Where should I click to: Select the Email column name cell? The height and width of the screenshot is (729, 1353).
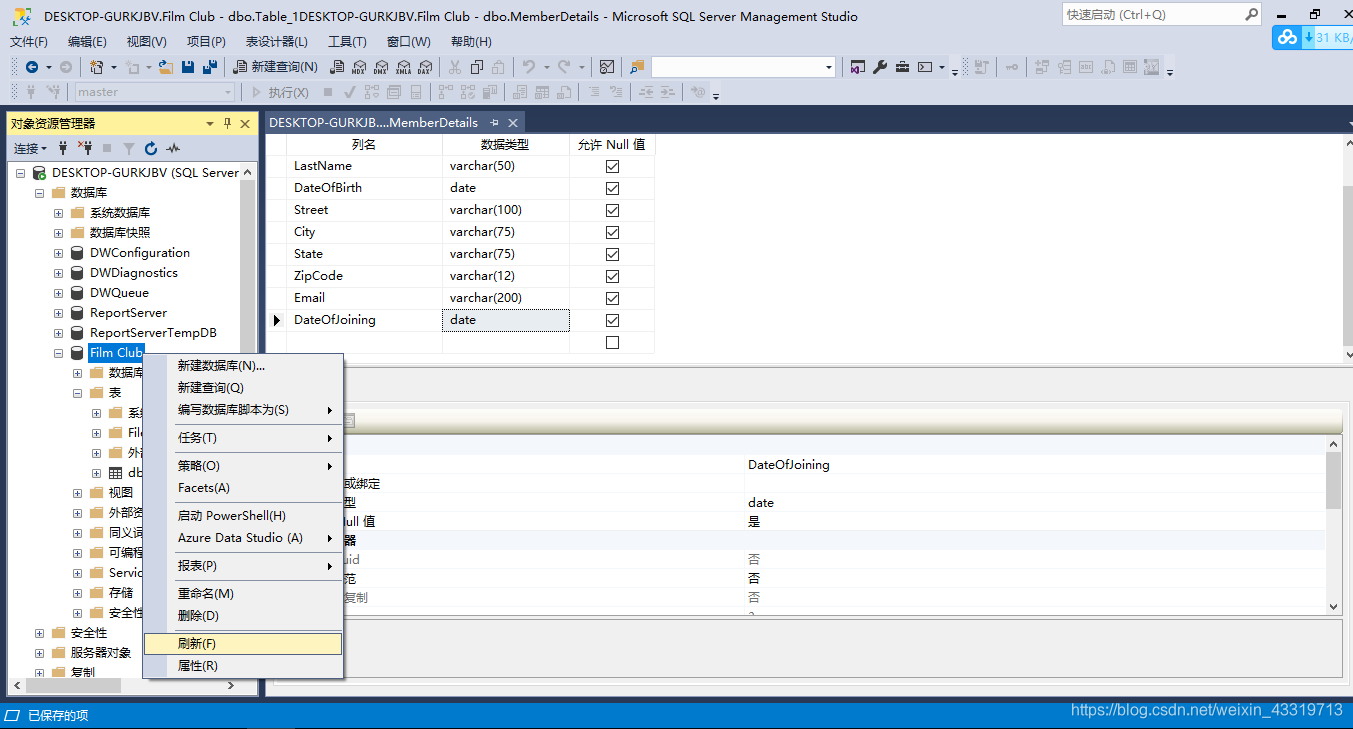365,298
